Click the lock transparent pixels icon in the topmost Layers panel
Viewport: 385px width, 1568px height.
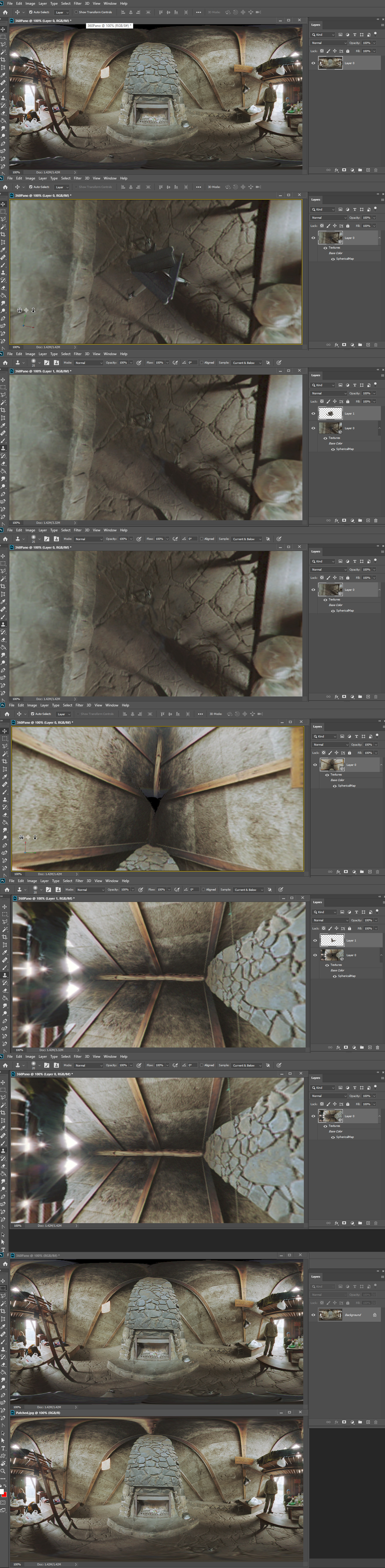click(322, 51)
